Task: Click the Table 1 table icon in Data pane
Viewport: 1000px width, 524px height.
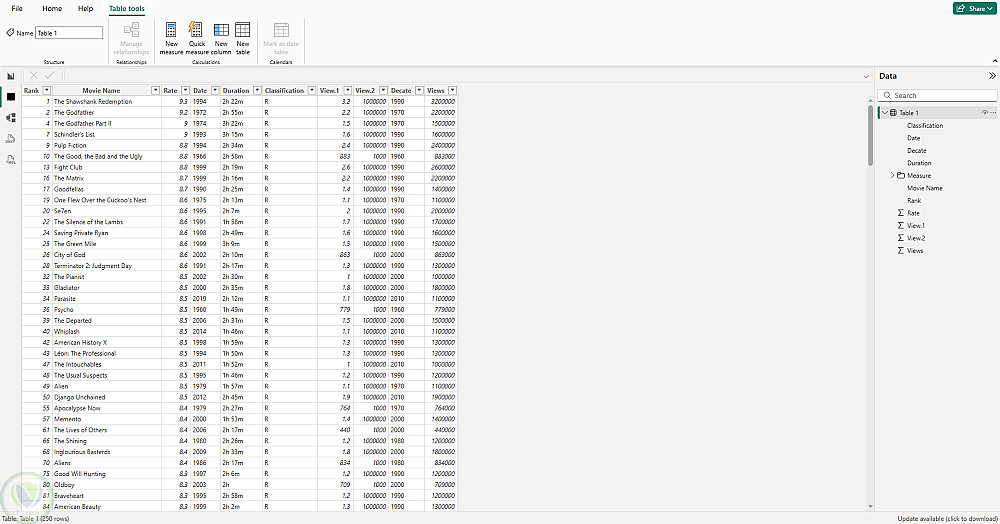Action: (893, 113)
